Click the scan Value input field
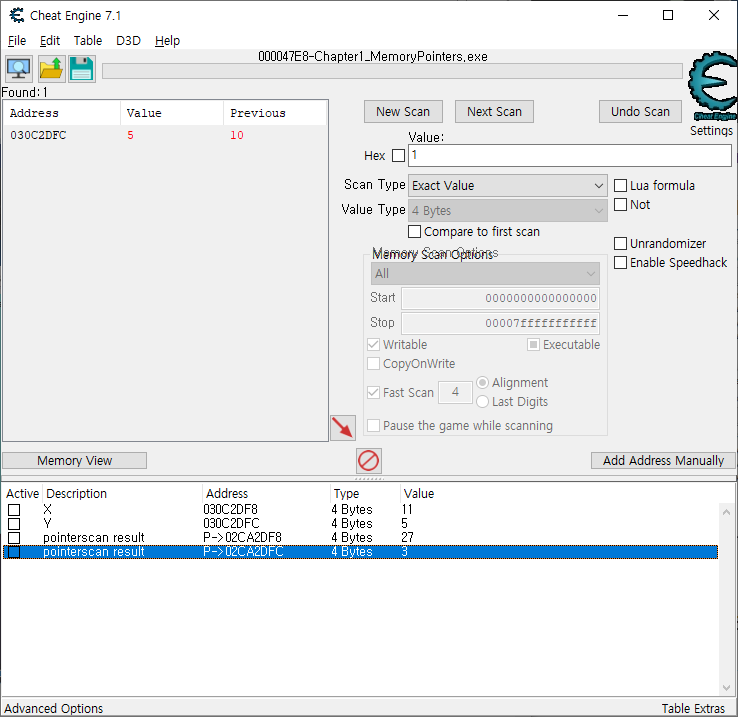Screen dimensions: 738x717 point(570,155)
